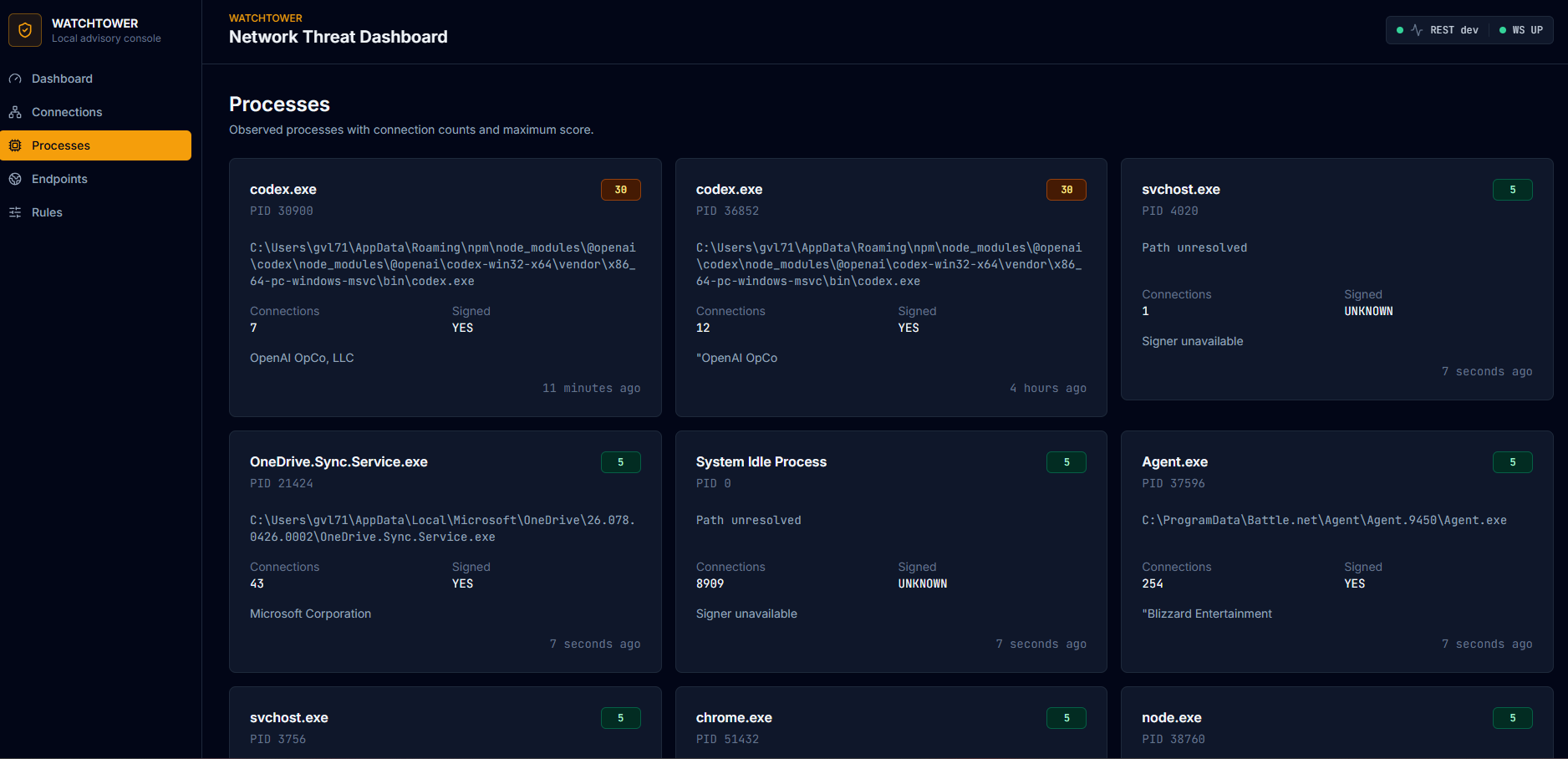Click the text PID 51432
This screenshot has width=1568, height=759.
[728, 740]
